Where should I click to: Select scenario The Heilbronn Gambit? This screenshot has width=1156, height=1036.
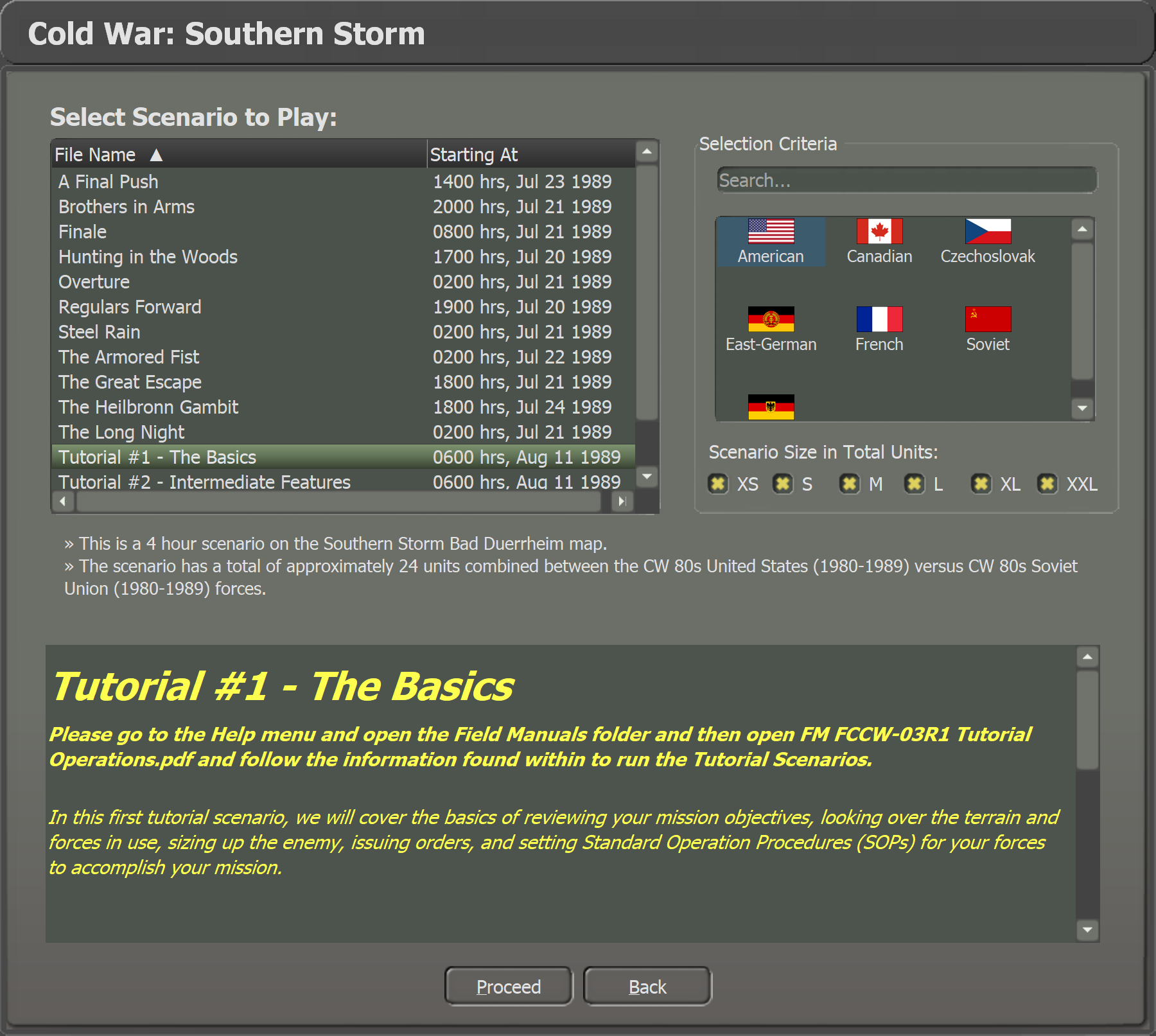pyautogui.click(x=344, y=407)
